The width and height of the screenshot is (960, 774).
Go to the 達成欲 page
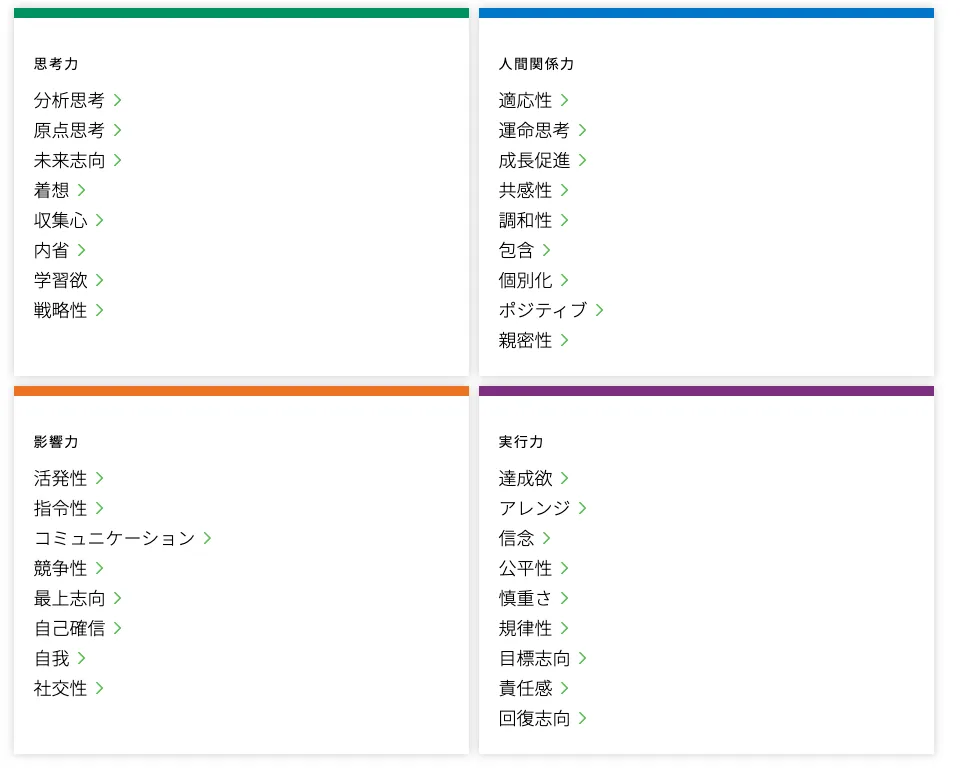click(x=525, y=478)
